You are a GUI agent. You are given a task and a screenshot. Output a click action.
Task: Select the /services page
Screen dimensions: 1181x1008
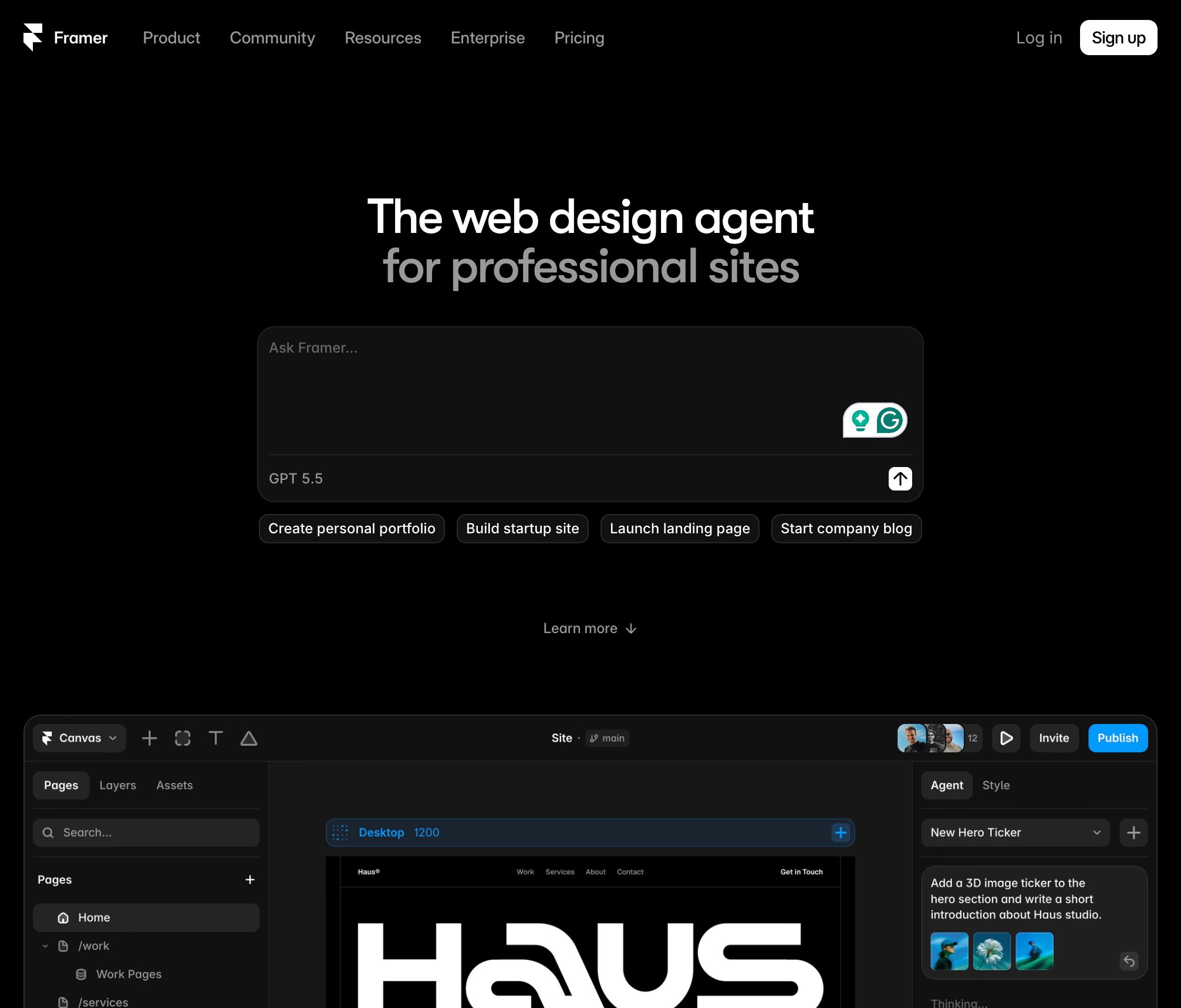coord(103,1002)
